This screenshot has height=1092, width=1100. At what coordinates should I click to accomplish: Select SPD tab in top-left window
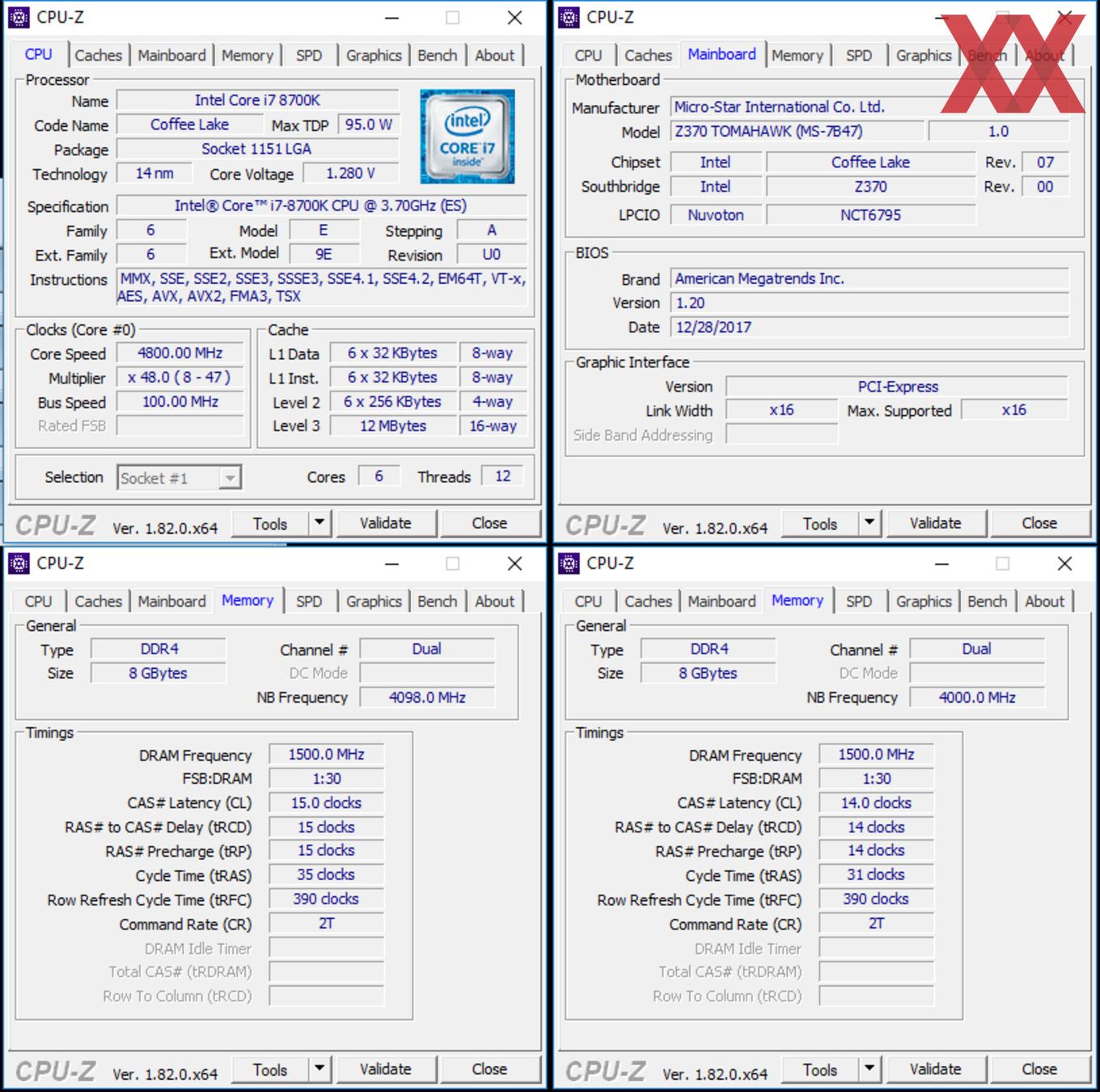coord(309,55)
